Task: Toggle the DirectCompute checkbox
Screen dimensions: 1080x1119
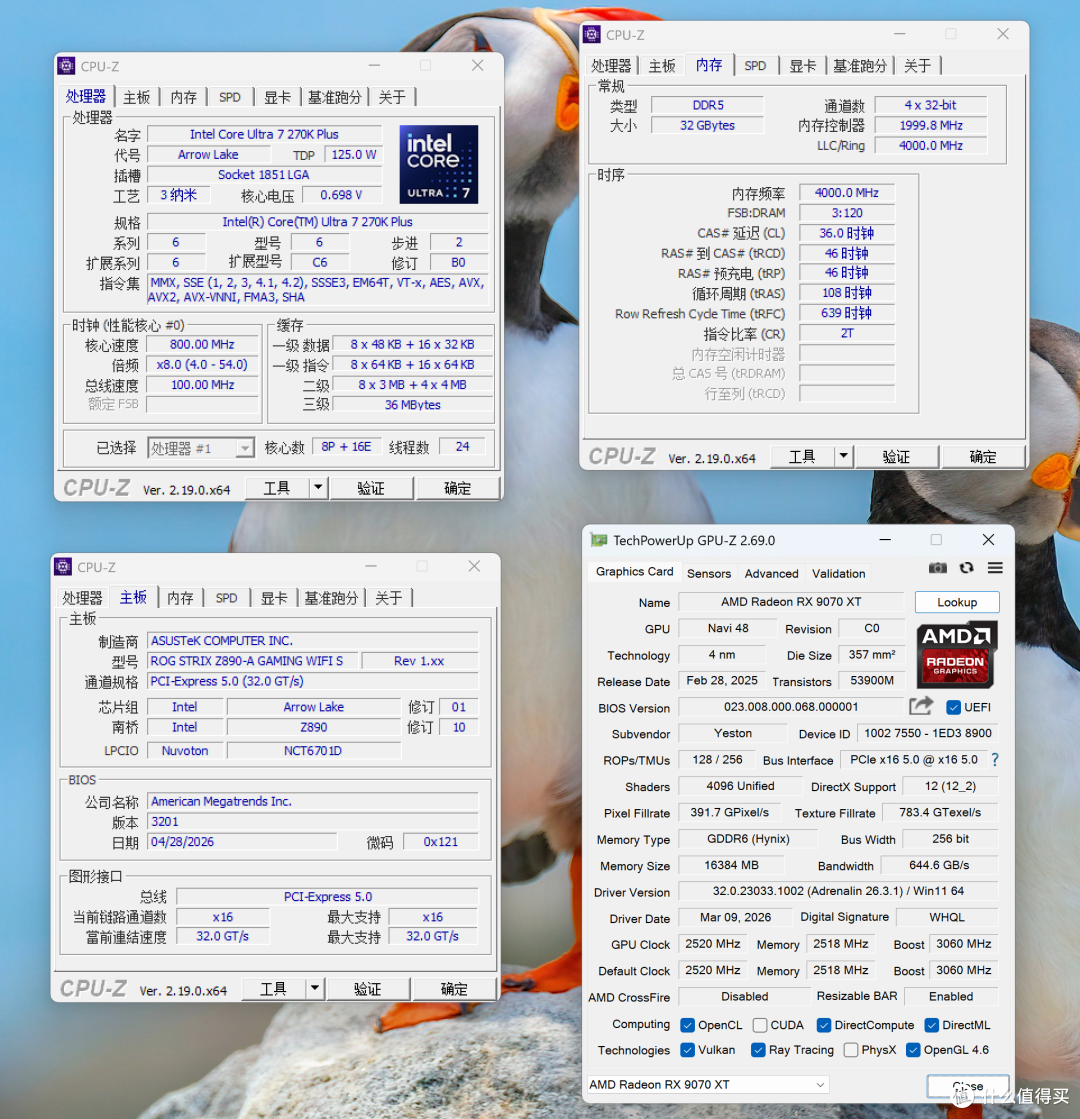Action: (x=824, y=1025)
